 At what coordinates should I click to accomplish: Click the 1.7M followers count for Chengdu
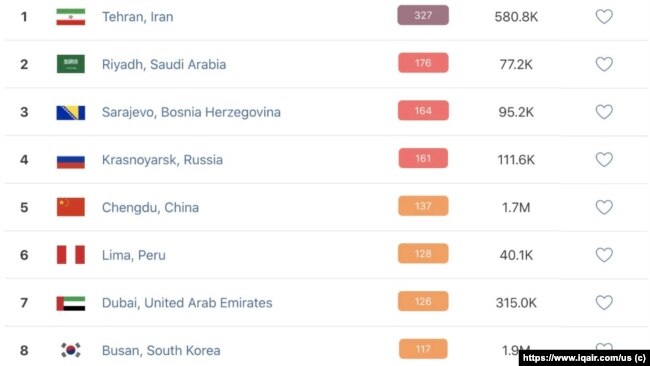click(x=516, y=207)
